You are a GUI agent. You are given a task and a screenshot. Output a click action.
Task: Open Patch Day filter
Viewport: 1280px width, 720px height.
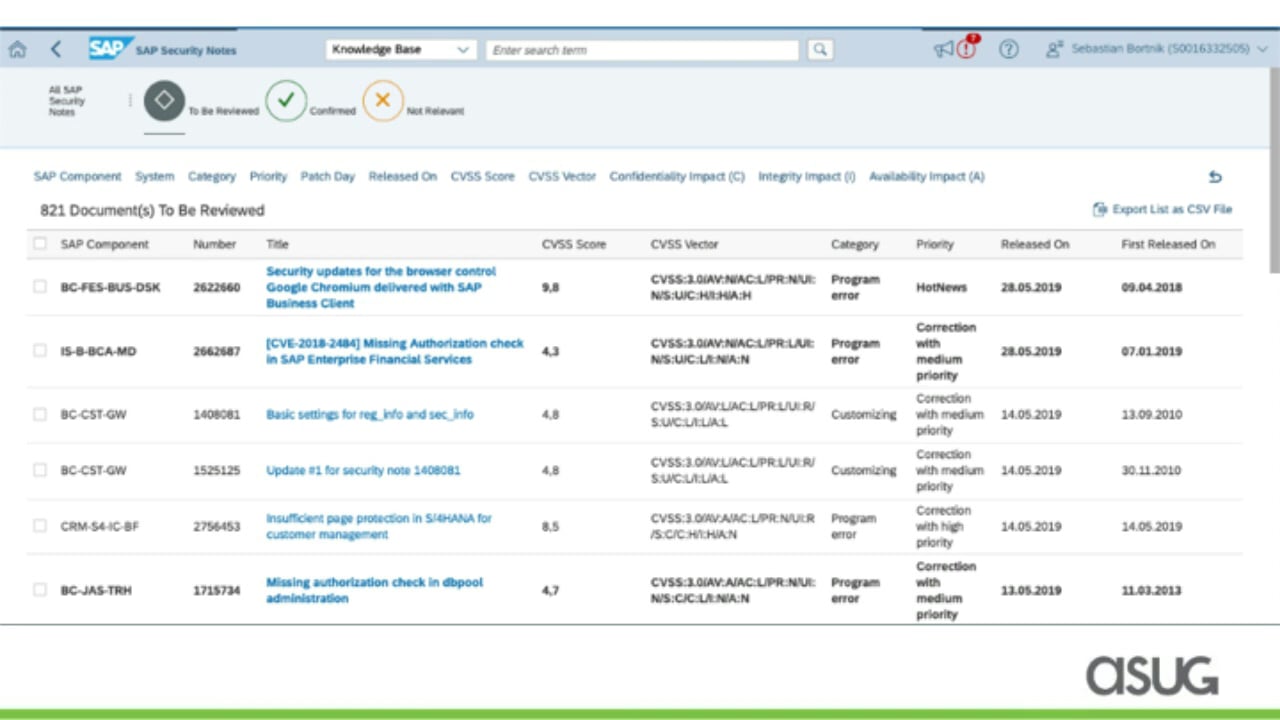pyautogui.click(x=328, y=176)
